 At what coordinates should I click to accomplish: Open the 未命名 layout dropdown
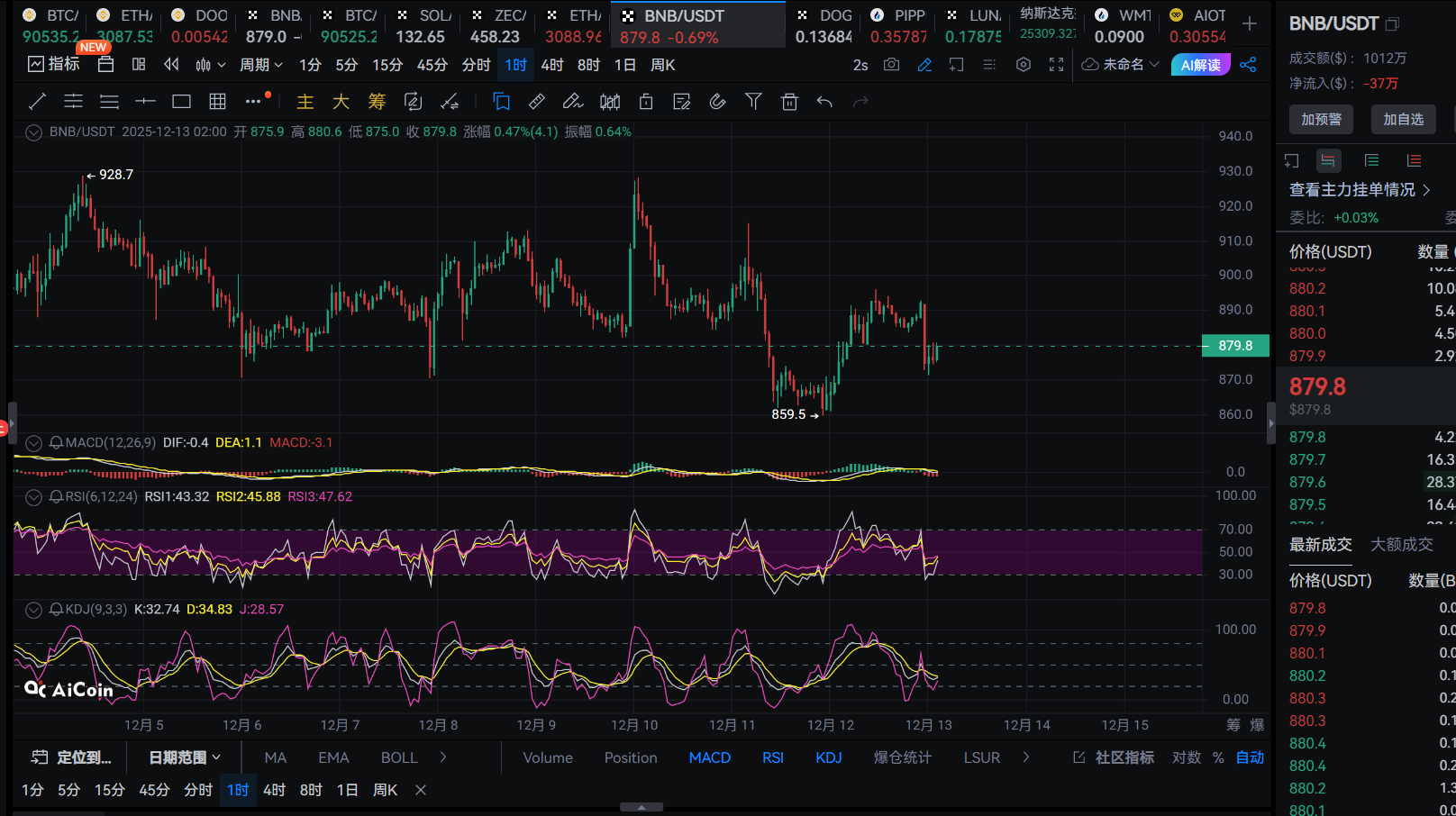(1121, 65)
